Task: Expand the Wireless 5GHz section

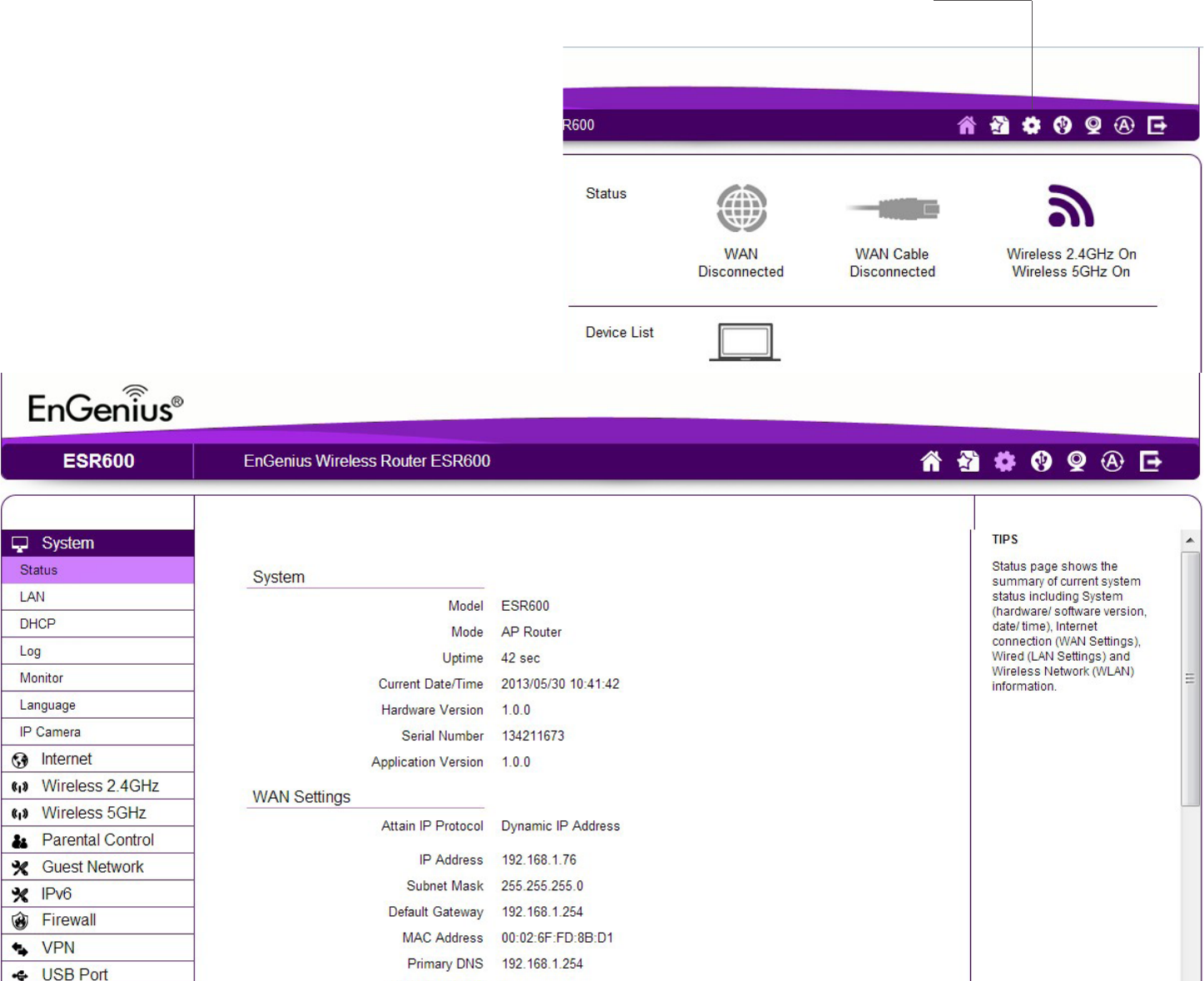Action: click(97, 813)
